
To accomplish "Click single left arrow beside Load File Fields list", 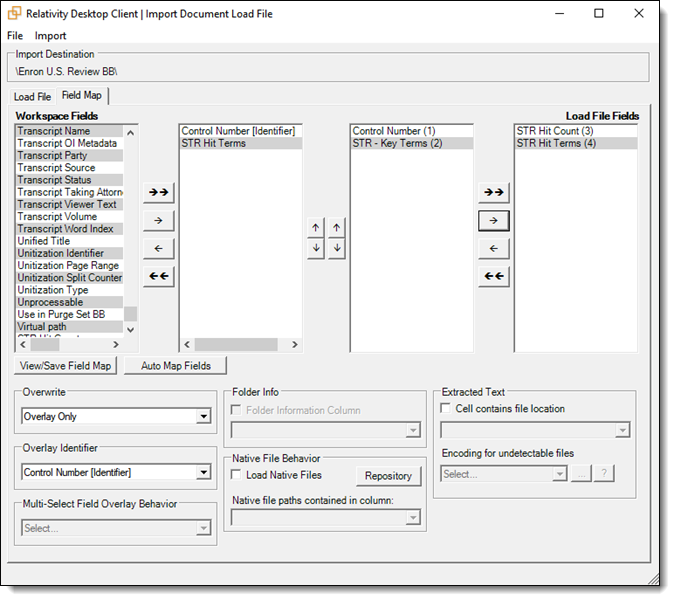I will tap(494, 248).
